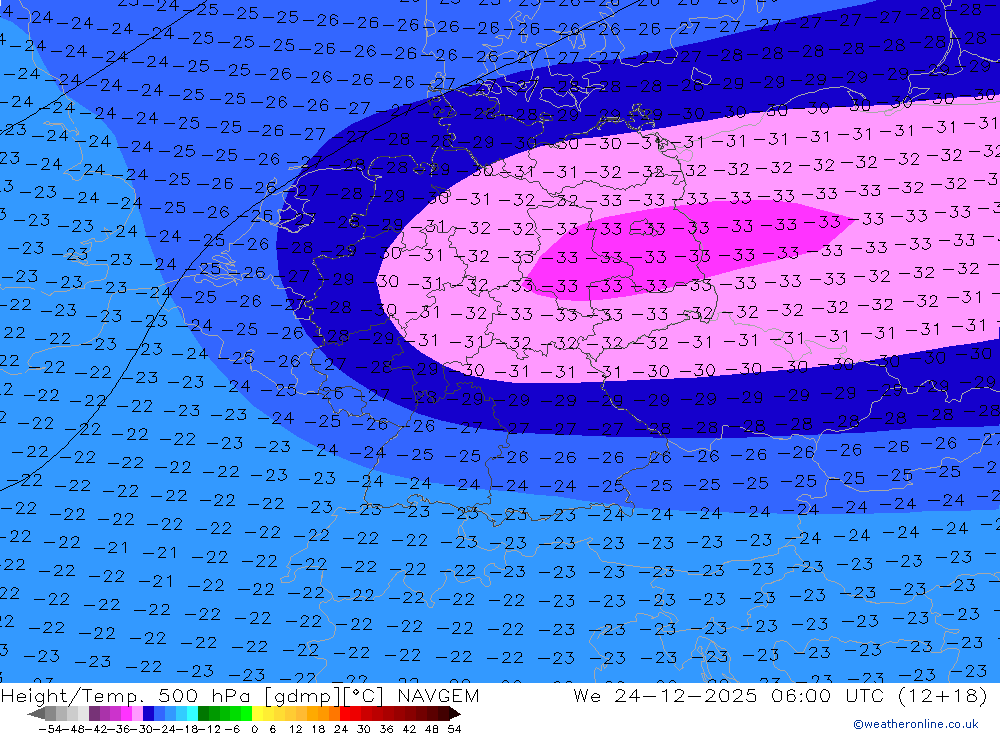The height and width of the screenshot is (733, 1000).
Task: Click the bright red legend swatch at 24
Action: [x=345, y=713]
